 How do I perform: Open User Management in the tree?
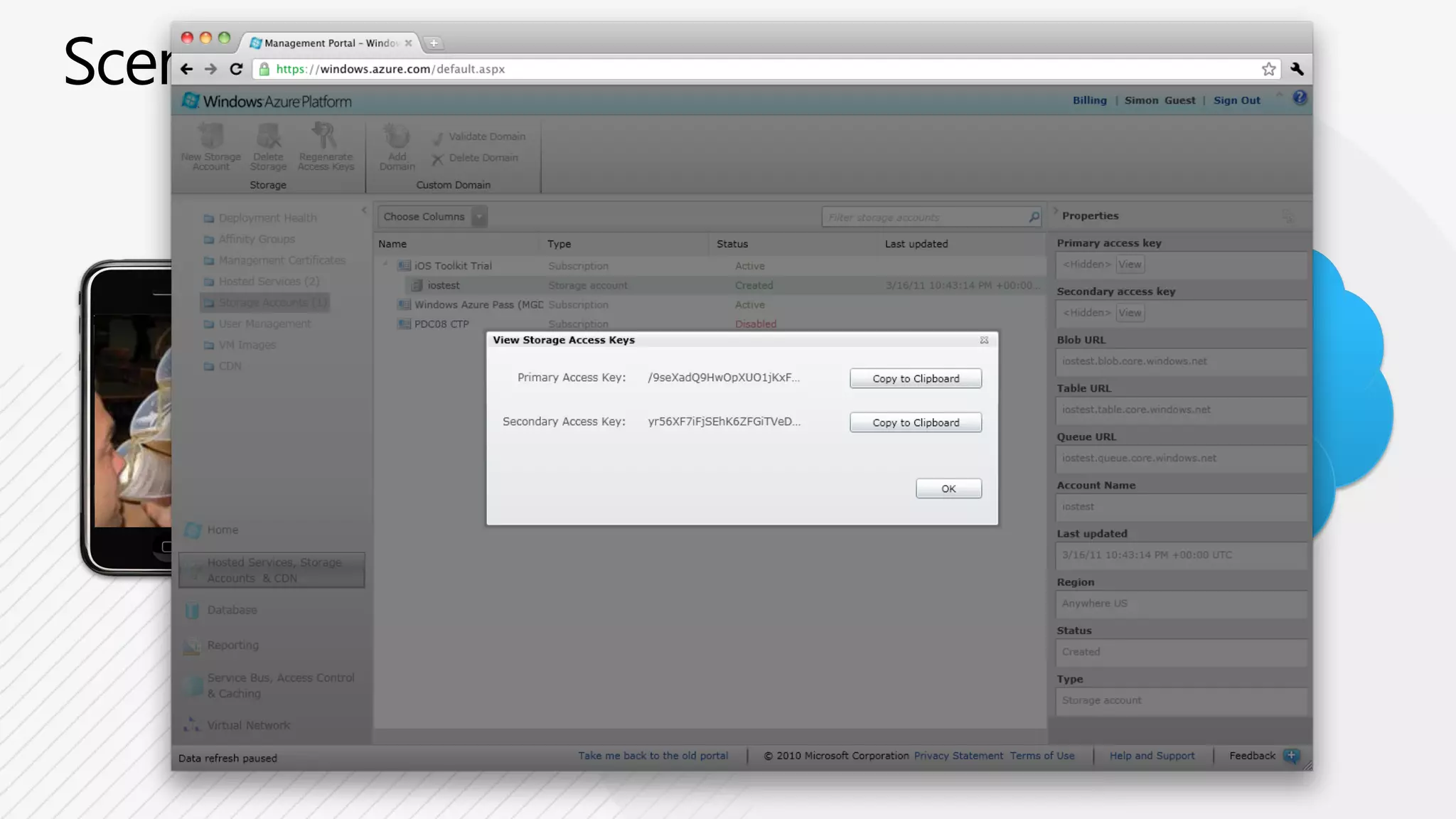pos(264,323)
